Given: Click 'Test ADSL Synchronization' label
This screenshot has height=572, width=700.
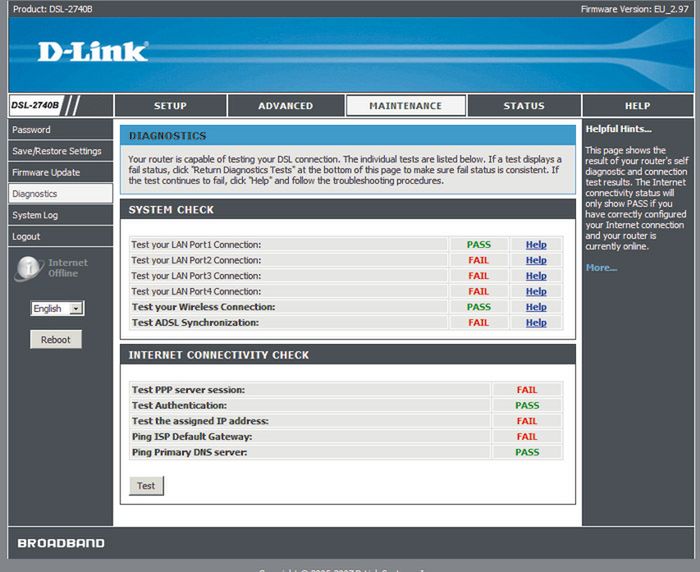Looking at the screenshot, I should 195,323.
